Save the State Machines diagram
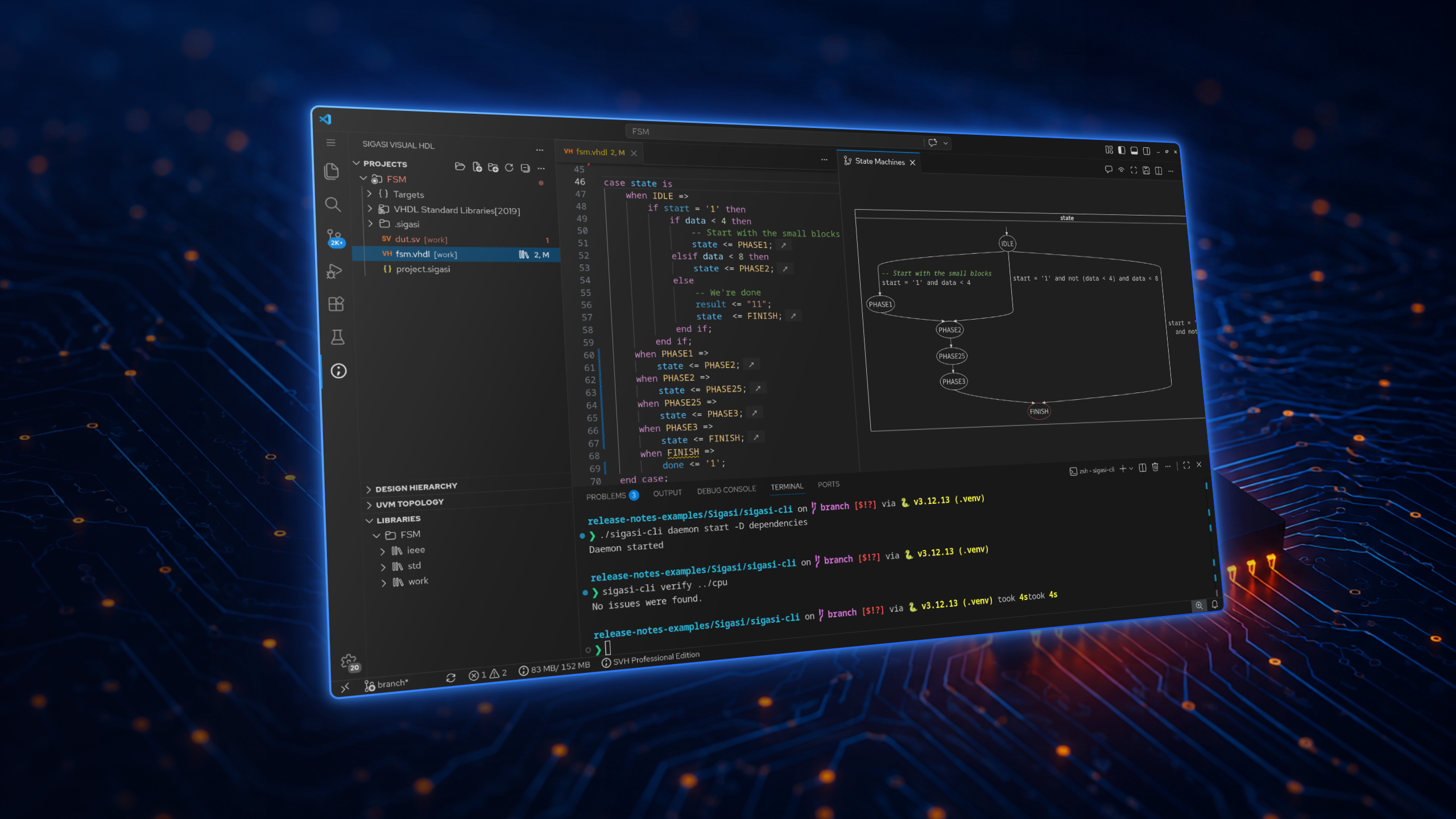The height and width of the screenshot is (819, 1456). (1146, 170)
